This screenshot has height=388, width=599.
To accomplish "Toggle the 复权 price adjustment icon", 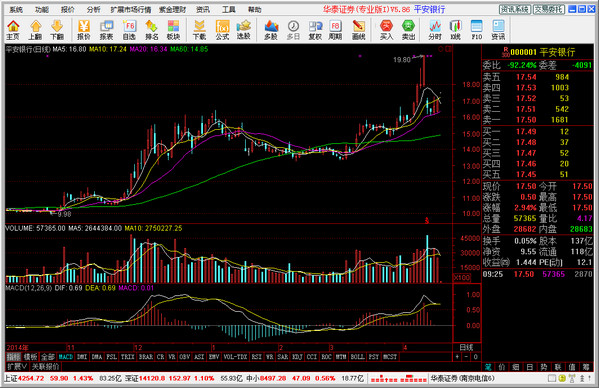I will click(x=315, y=30).
